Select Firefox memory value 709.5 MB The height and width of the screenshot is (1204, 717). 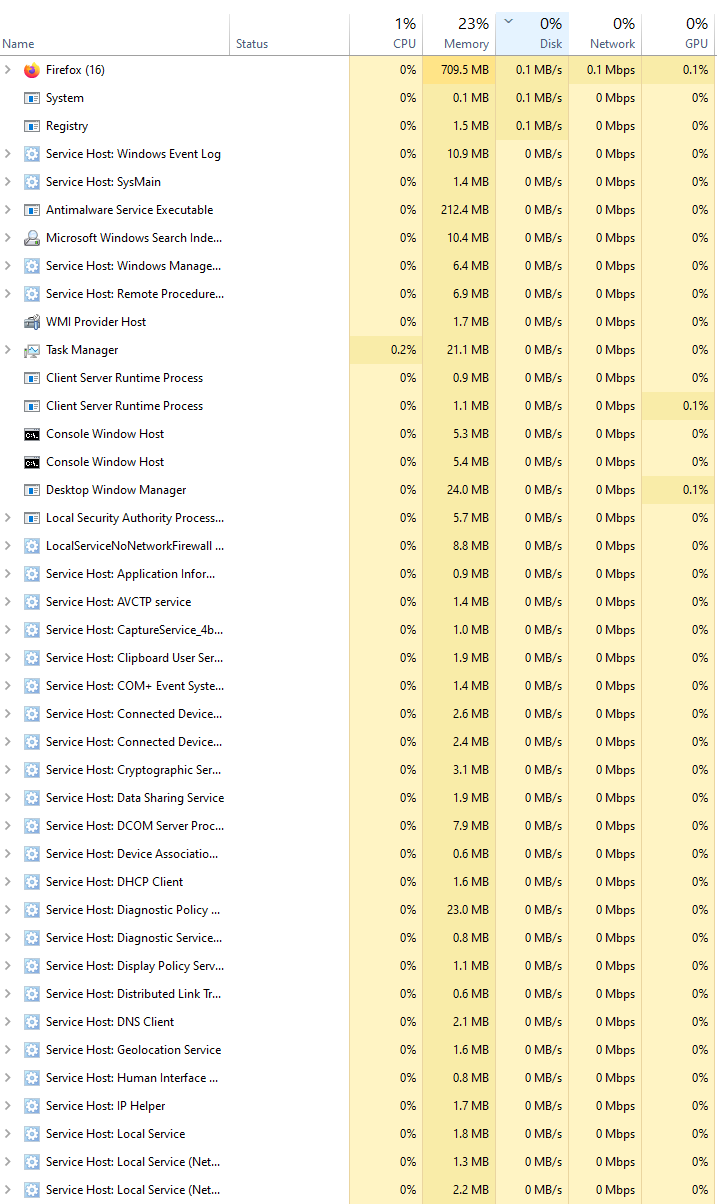[x=463, y=70]
